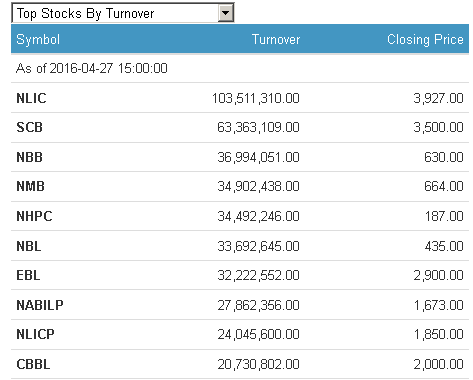Click the As of 2016-04-27 timestamp row
473x380 pixels.
pos(240,68)
